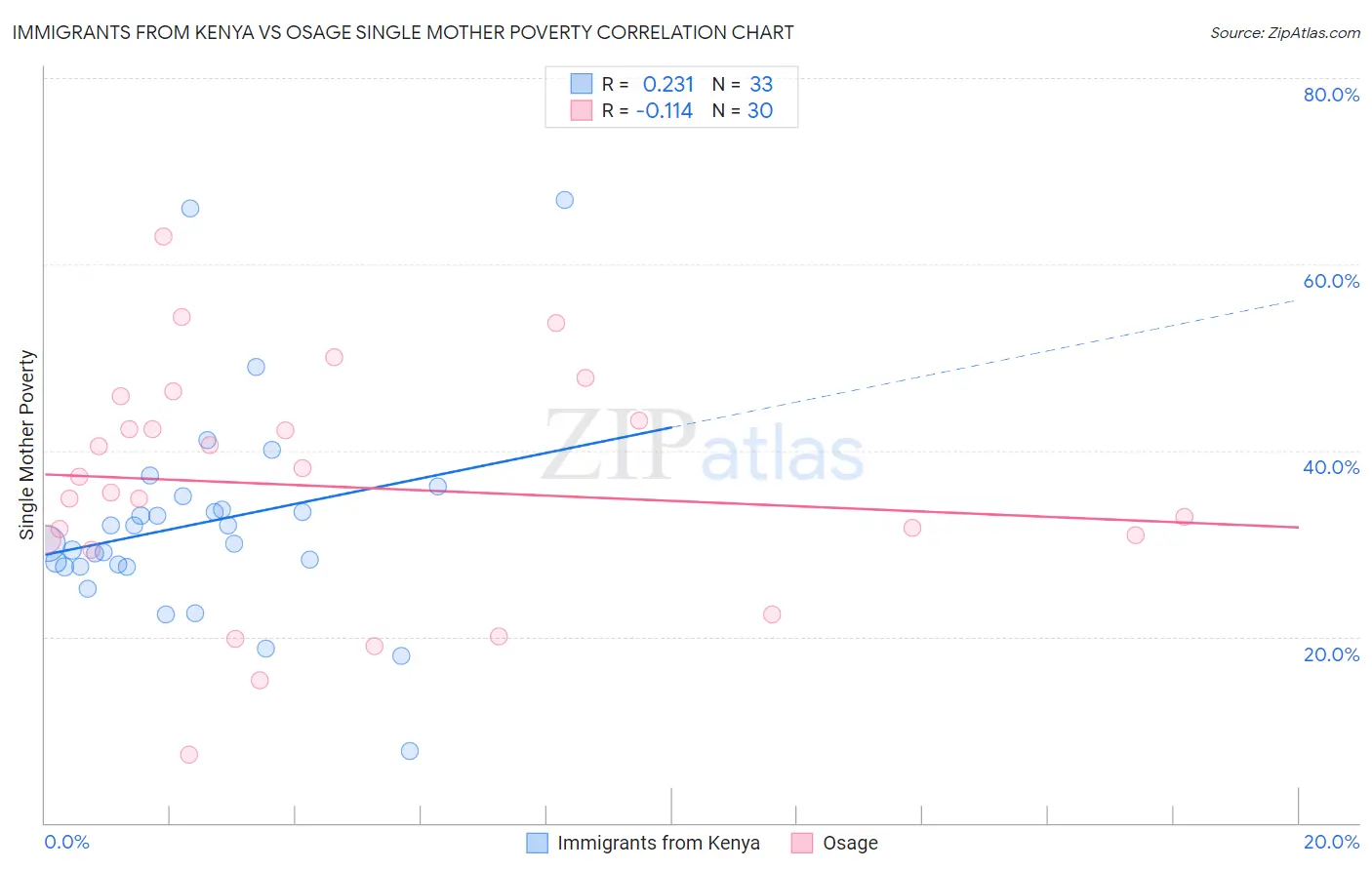Select the pink data point near 63%
The height and width of the screenshot is (870, 1372).
(x=163, y=237)
